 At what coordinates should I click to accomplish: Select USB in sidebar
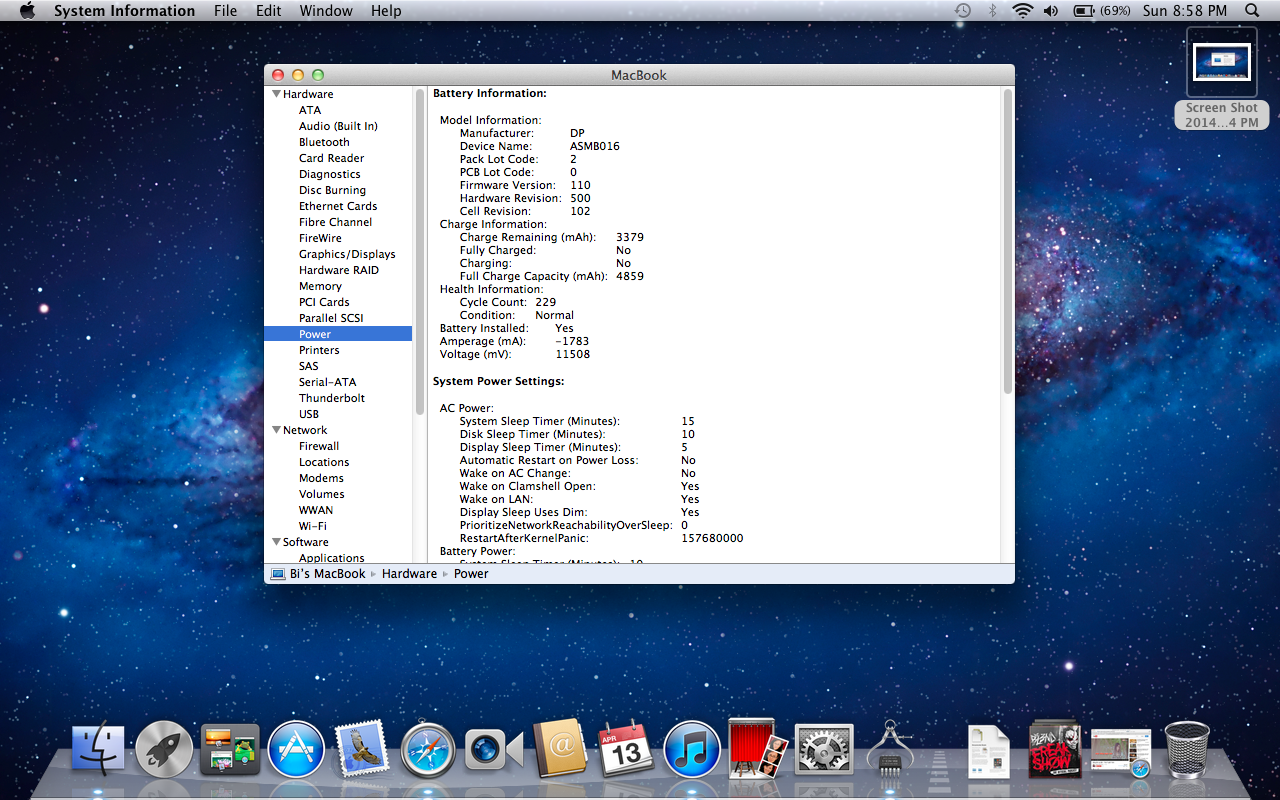[309, 414]
